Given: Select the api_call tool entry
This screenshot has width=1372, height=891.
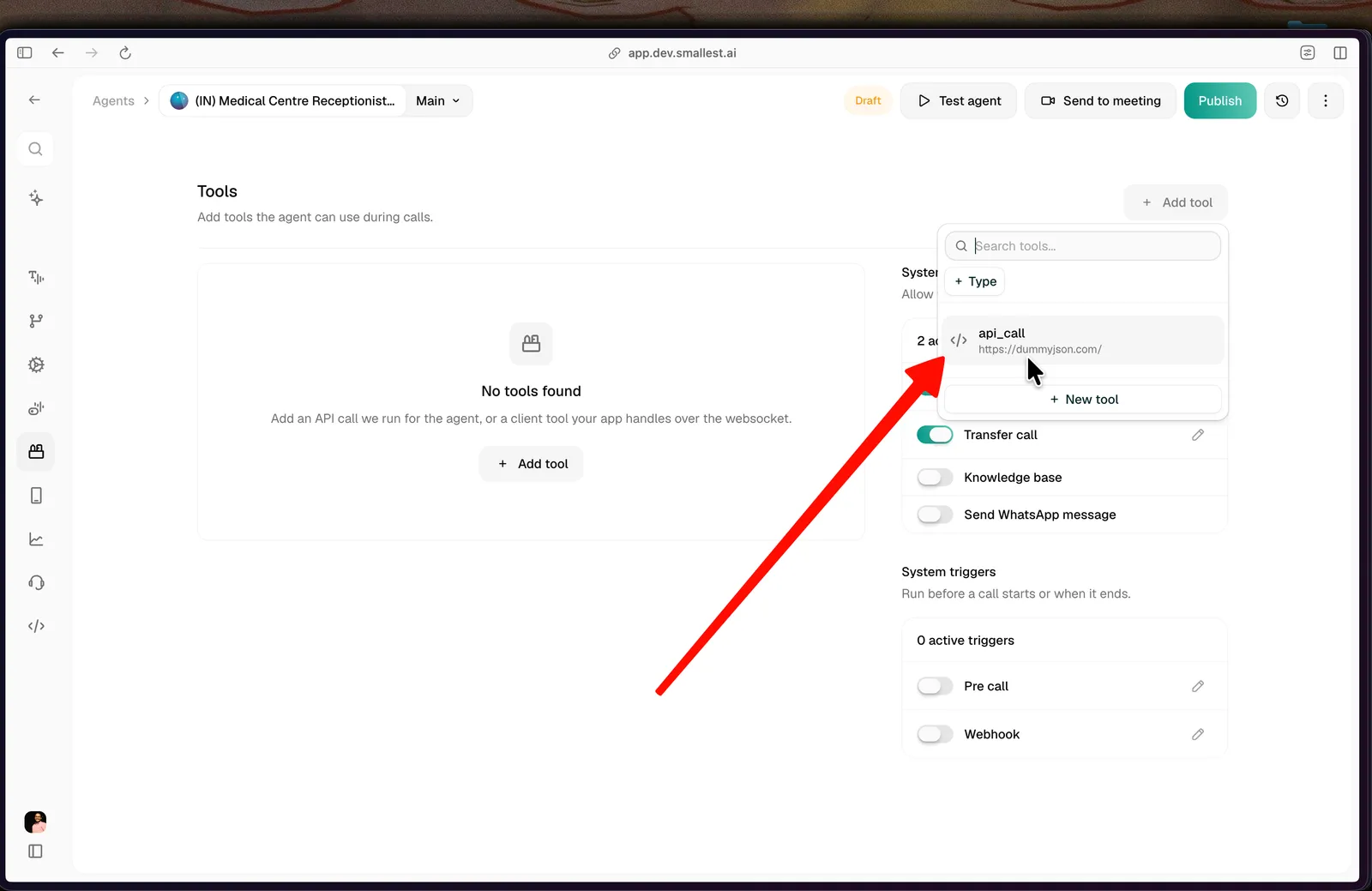Looking at the screenshot, I should (x=1083, y=340).
